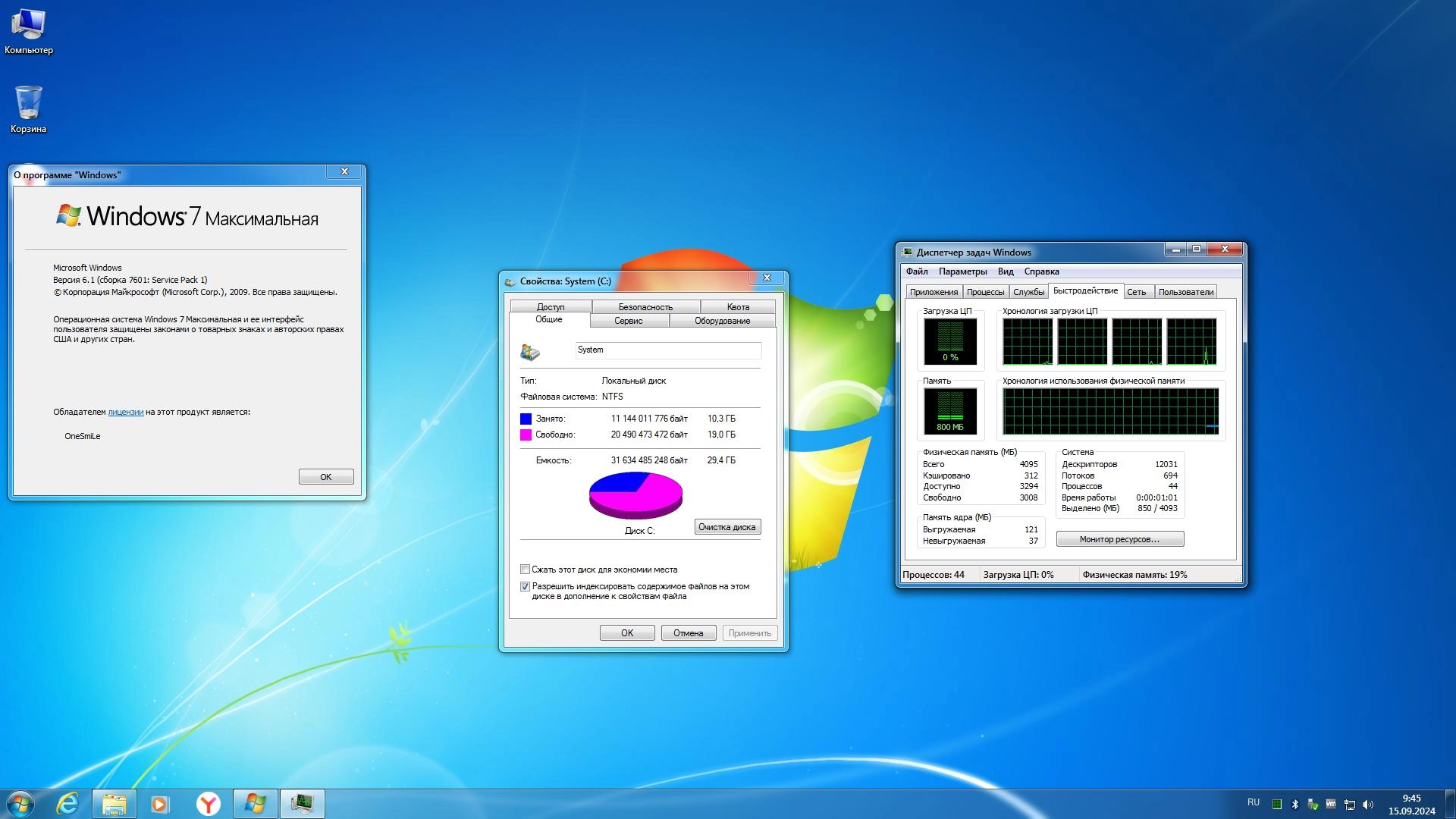Open the Windows Explorer taskbar icon

[x=115, y=803]
